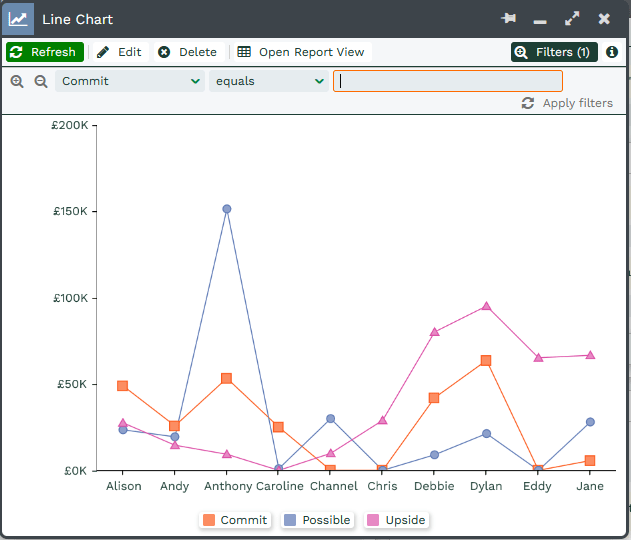Add a filter with the plus magnifier
Viewport: 631px width, 540px height.
[17, 81]
